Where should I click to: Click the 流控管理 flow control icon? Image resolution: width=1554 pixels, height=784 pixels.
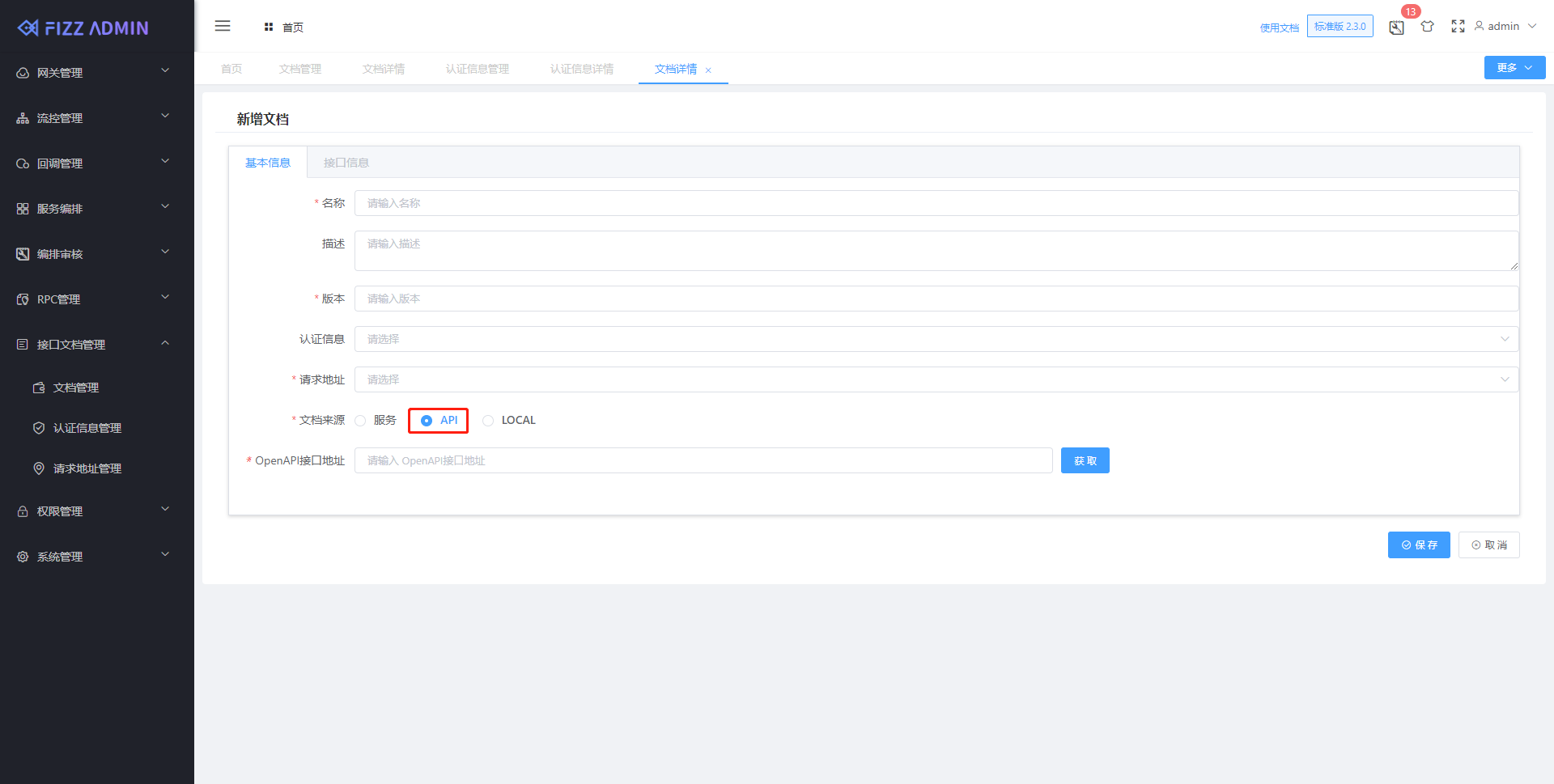[x=22, y=117]
